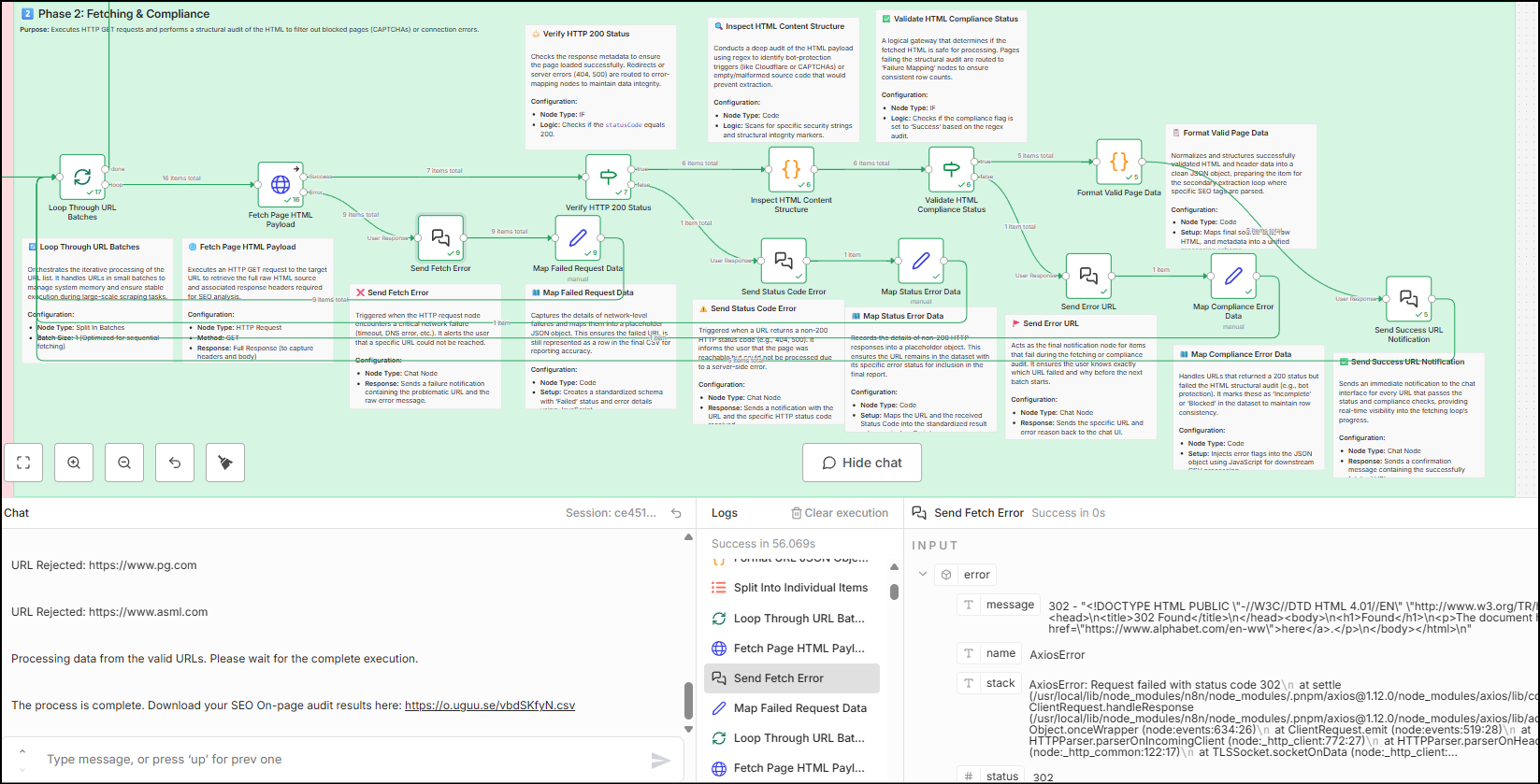Select the Map Failed Request Data log entry

(x=792, y=708)
